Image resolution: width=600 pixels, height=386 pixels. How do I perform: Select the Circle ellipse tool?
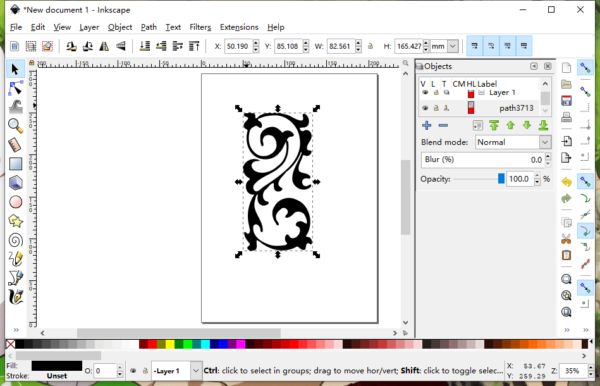point(15,202)
